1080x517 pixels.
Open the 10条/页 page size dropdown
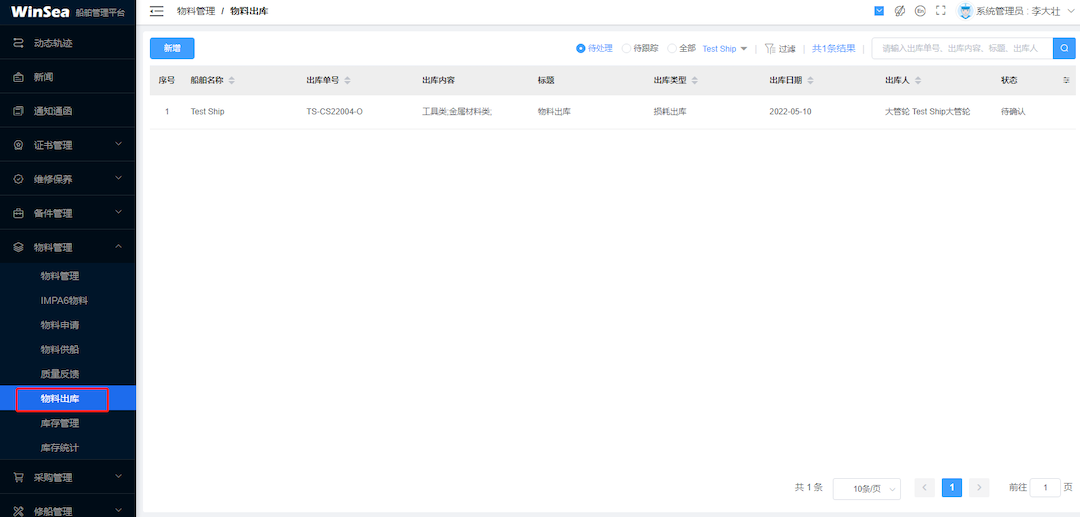pos(866,488)
